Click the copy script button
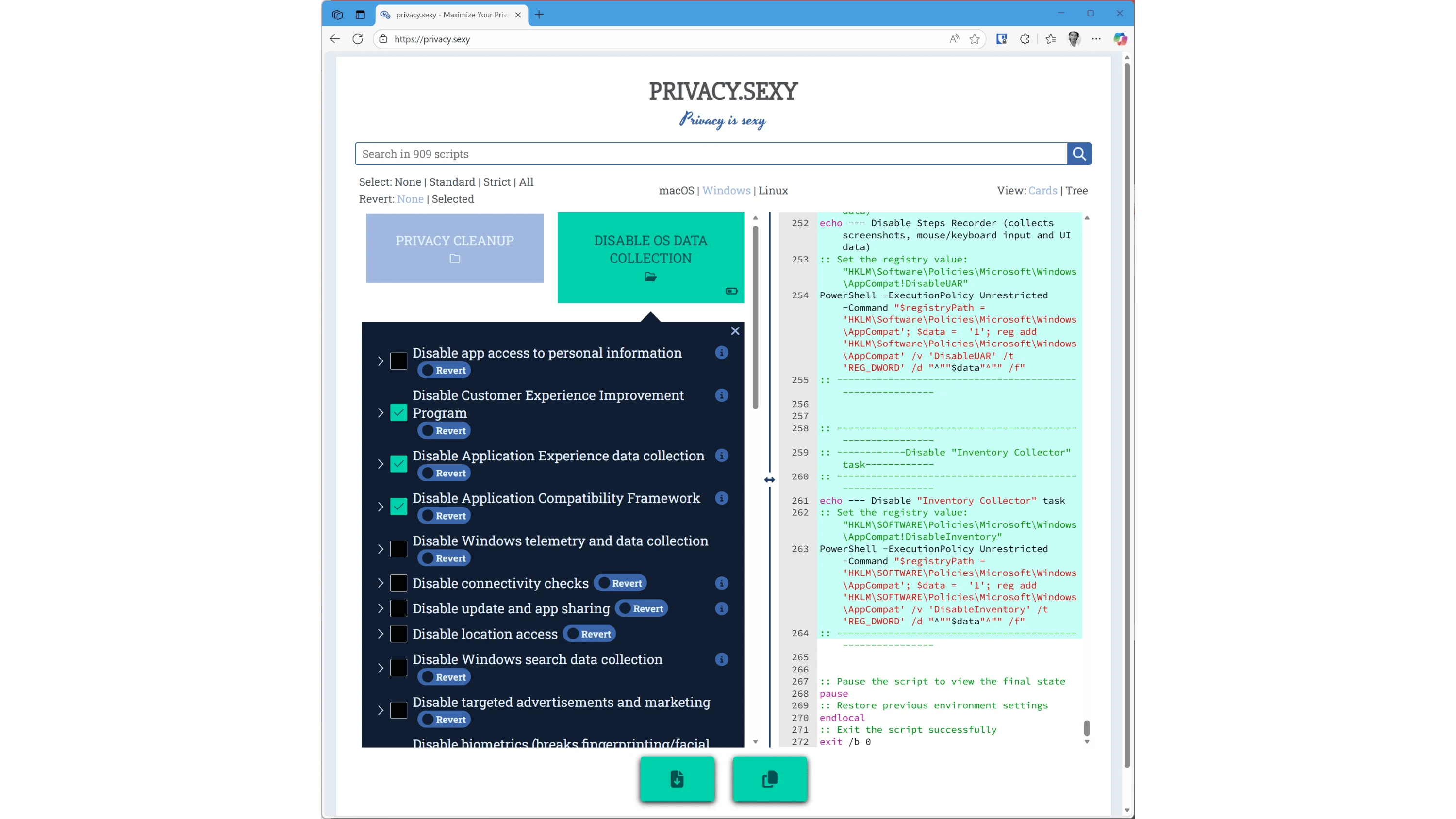The width and height of the screenshot is (1456, 819). coord(770,779)
